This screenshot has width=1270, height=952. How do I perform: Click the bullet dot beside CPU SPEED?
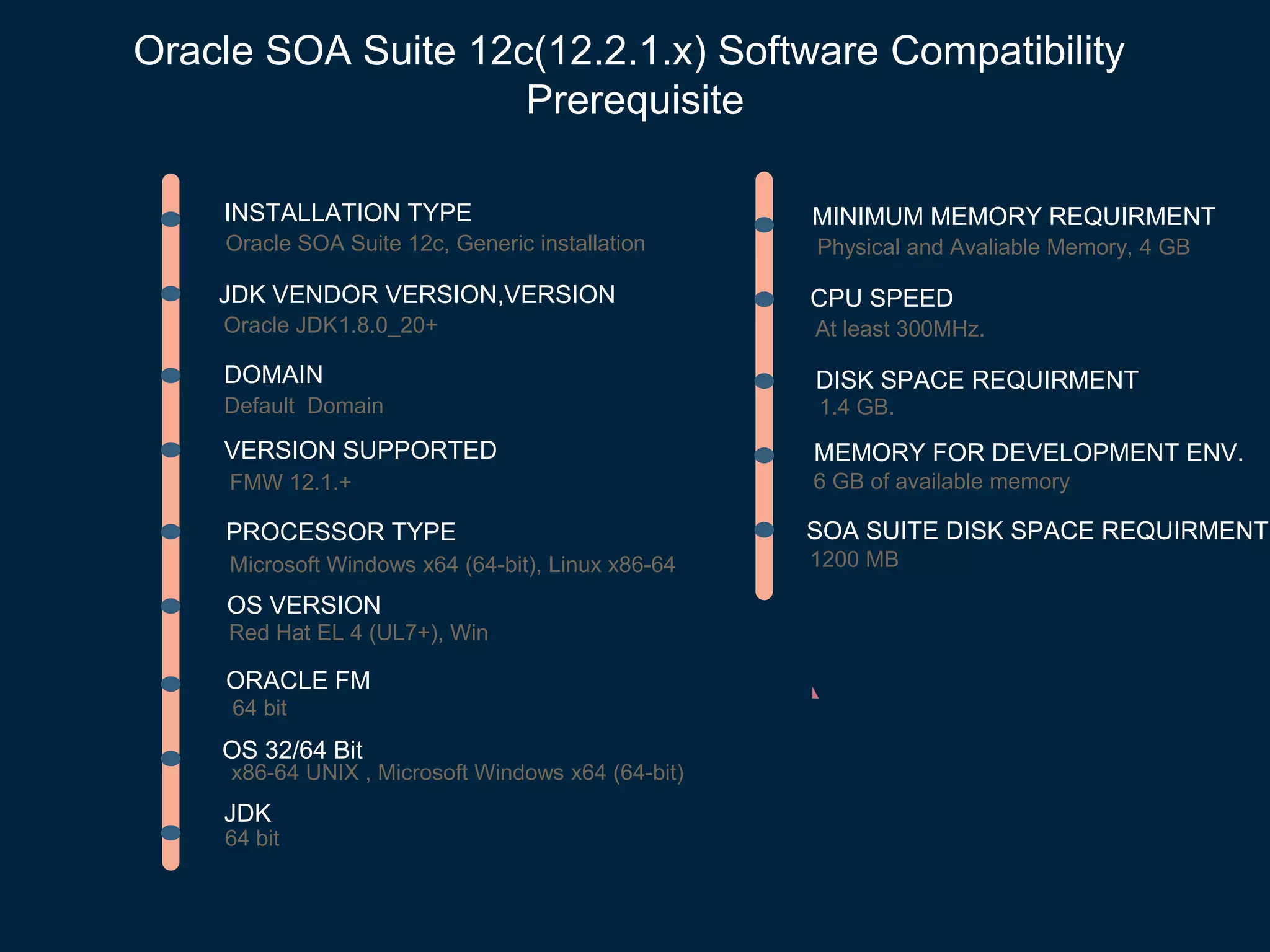[765, 299]
